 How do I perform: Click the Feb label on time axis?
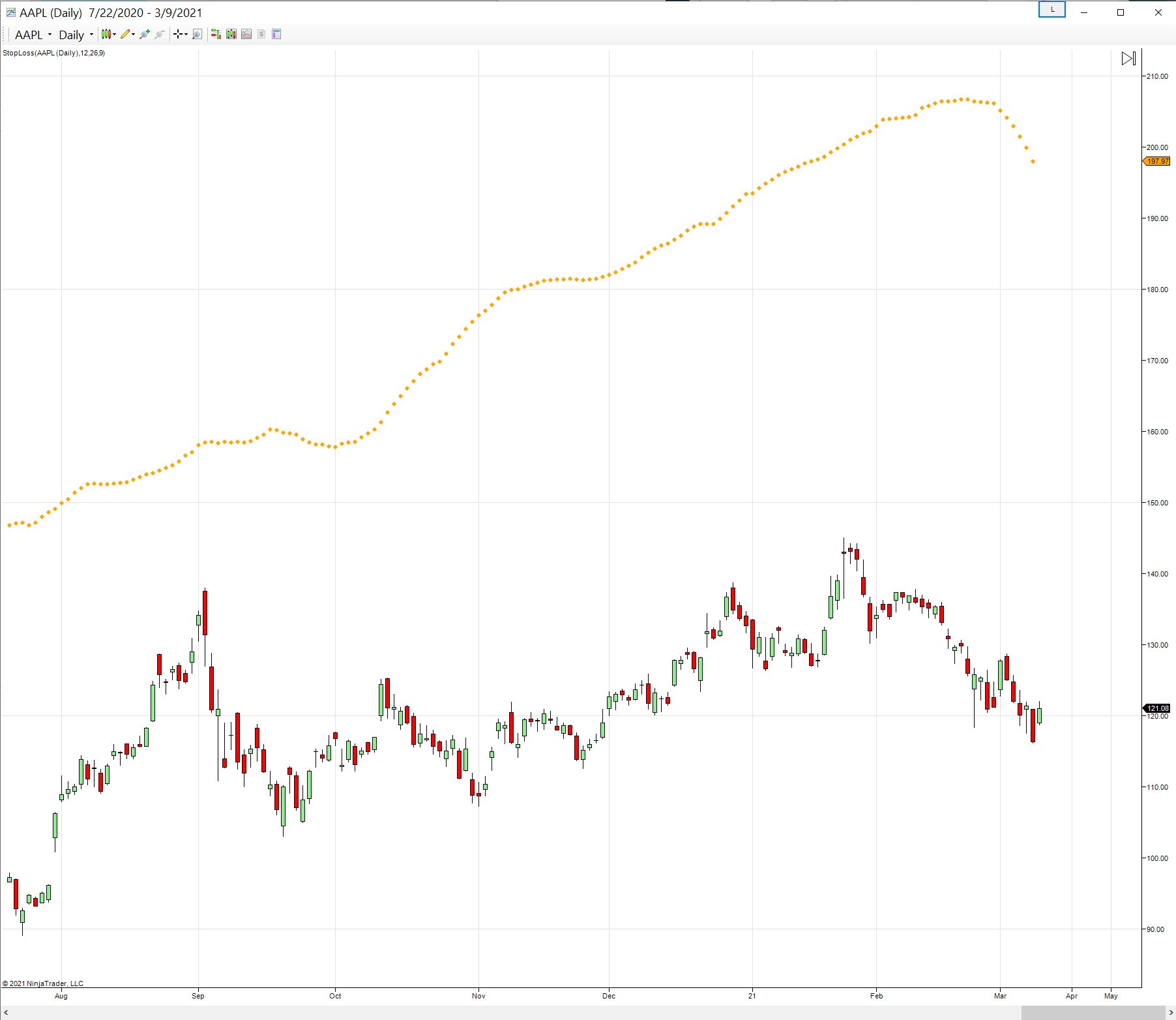876,996
